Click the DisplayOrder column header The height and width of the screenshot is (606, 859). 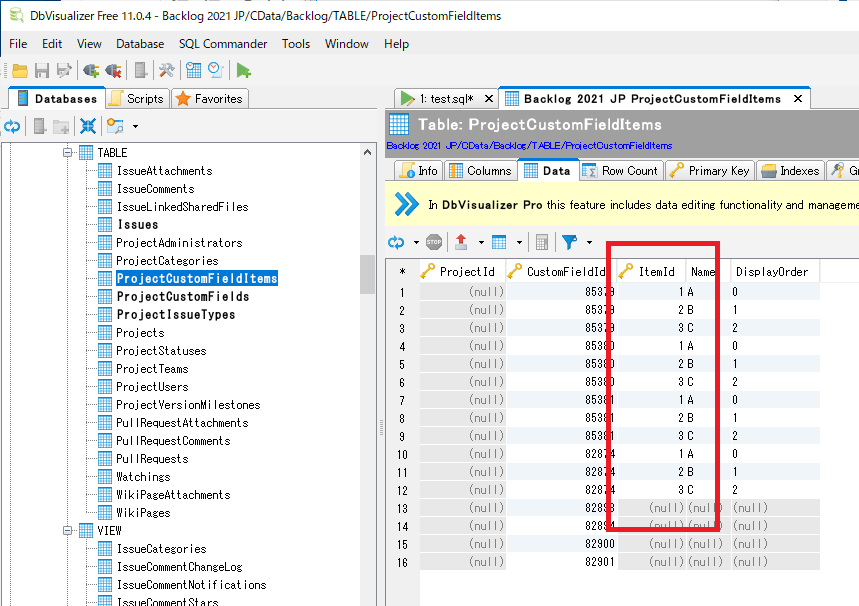pos(771,271)
